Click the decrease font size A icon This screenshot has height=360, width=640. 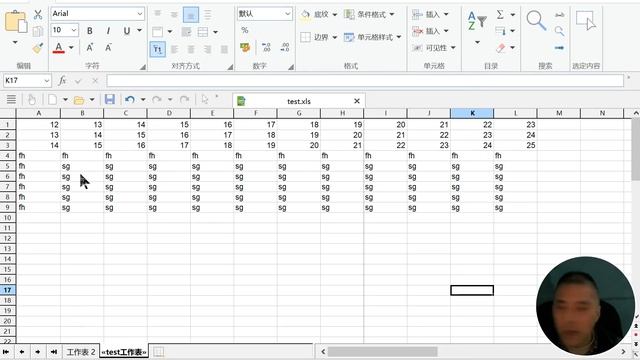point(108,48)
